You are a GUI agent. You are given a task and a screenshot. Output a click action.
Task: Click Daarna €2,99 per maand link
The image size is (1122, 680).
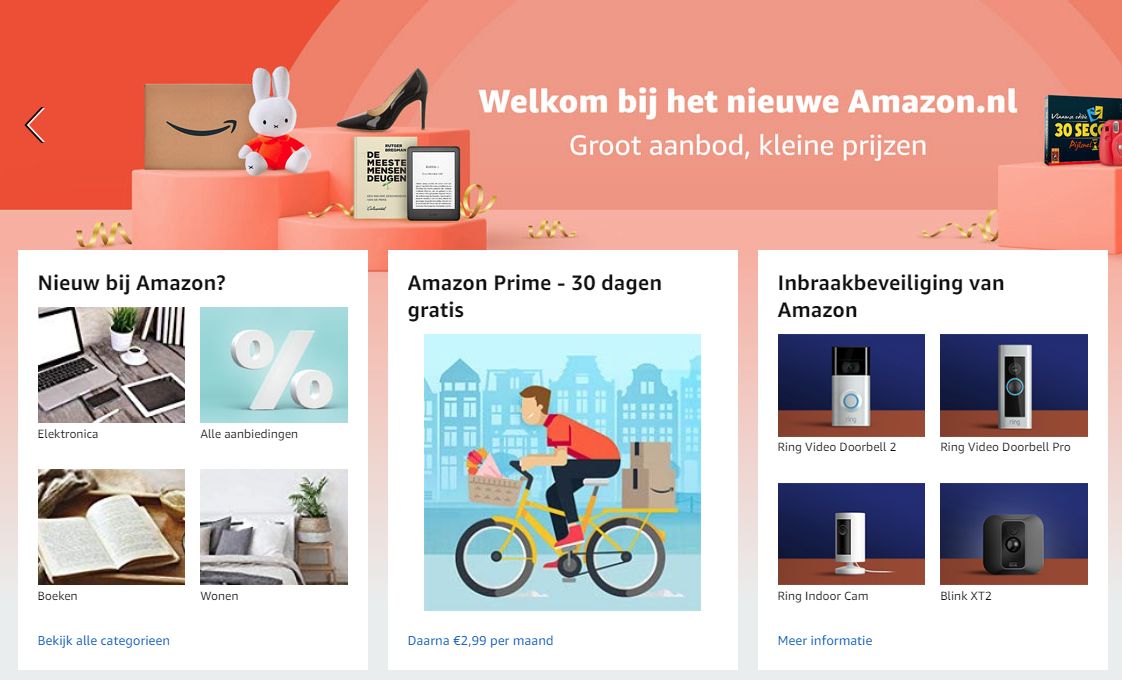tap(480, 641)
